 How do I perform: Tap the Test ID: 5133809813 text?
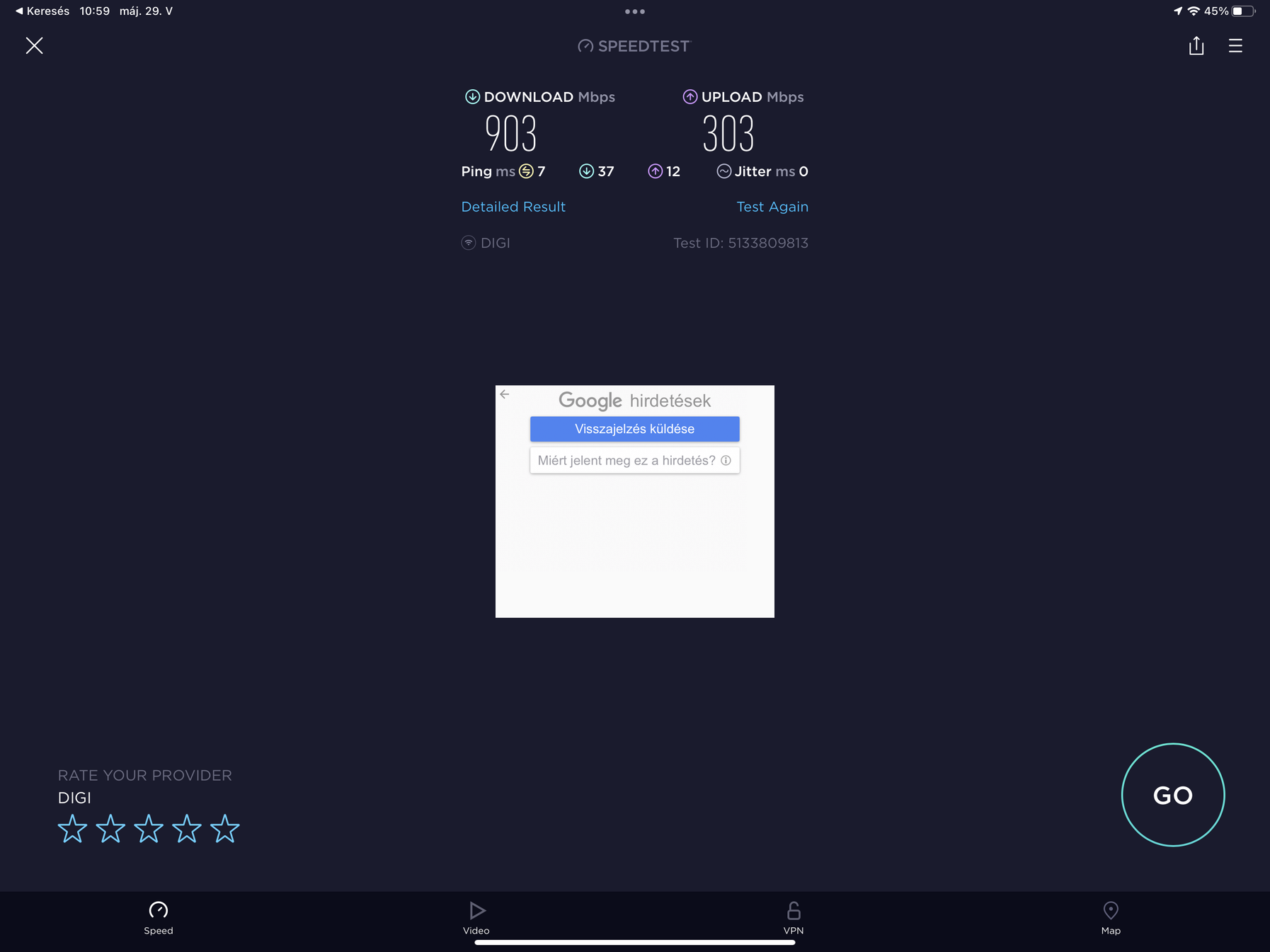(x=740, y=243)
